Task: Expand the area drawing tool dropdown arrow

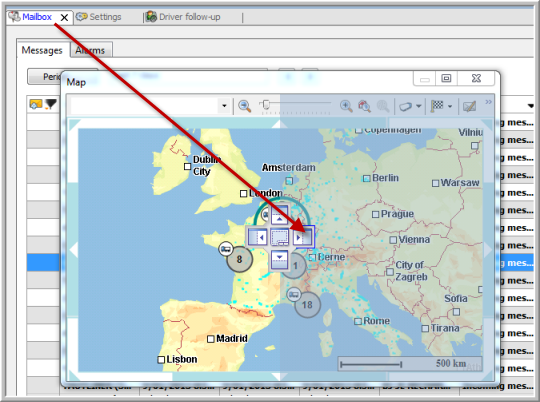Action: click(419, 106)
